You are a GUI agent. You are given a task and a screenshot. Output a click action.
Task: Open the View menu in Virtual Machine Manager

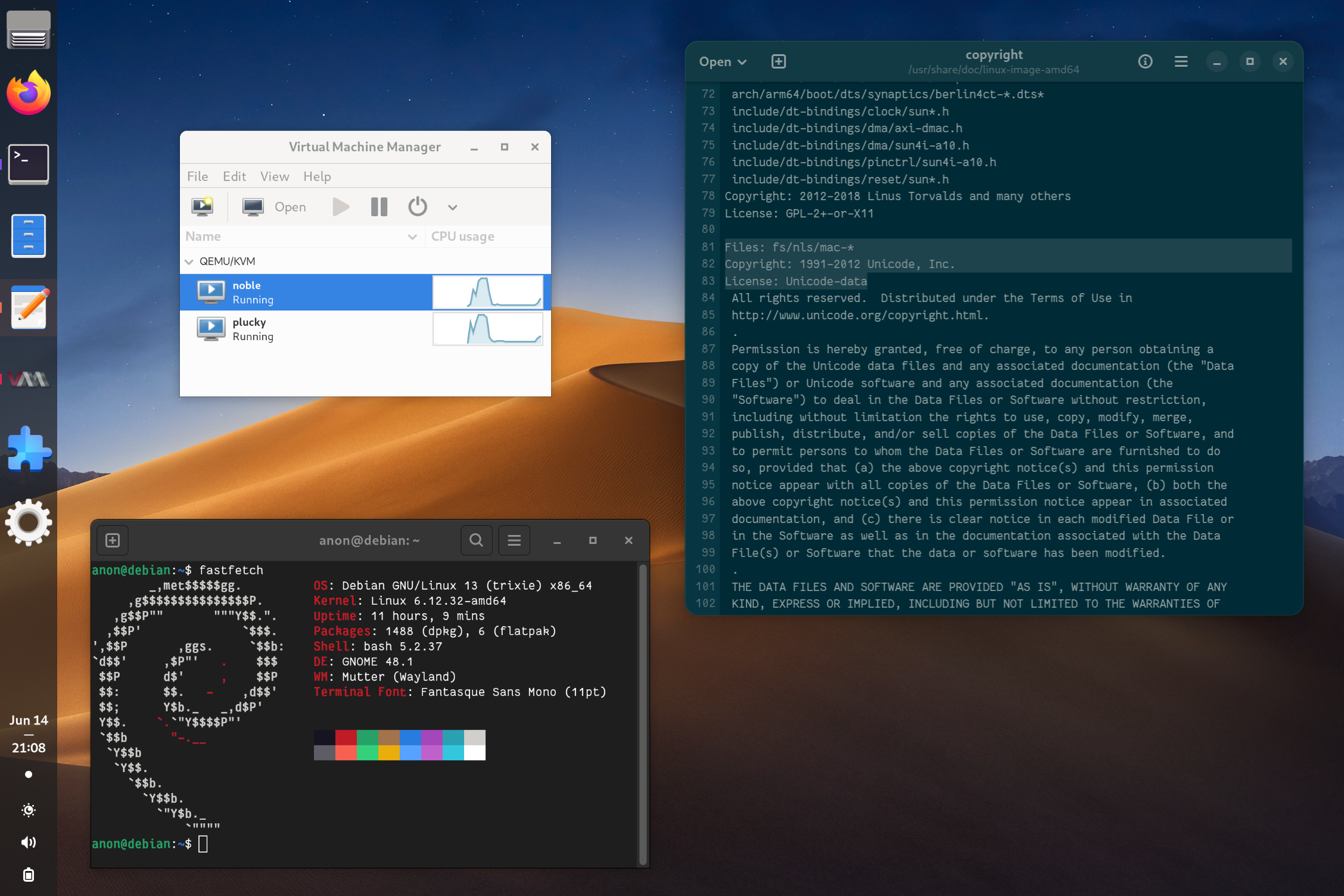(x=275, y=176)
